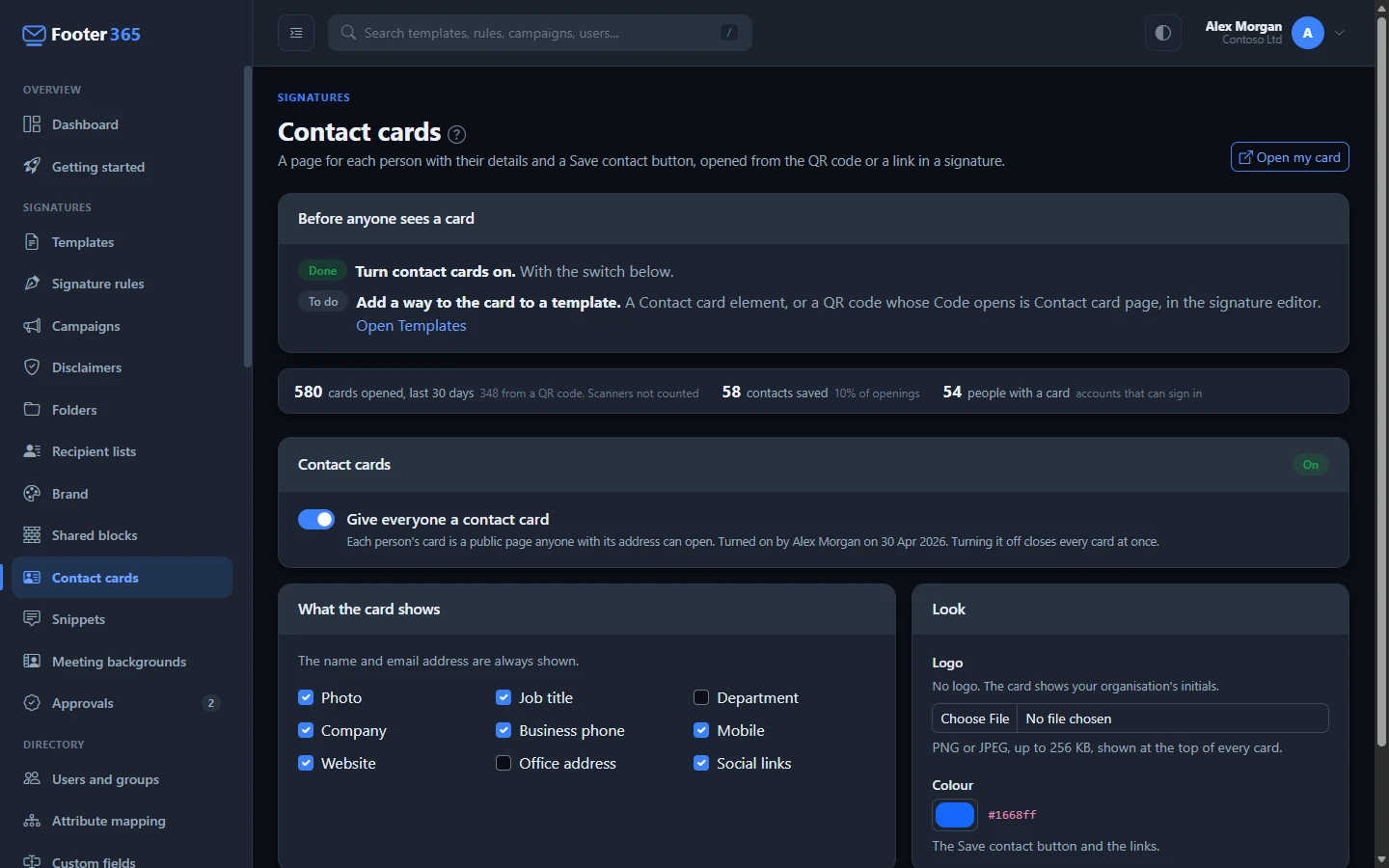Click the Shared blocks grid icon
The image size is (1389, 868).
(x=32, y=535)
